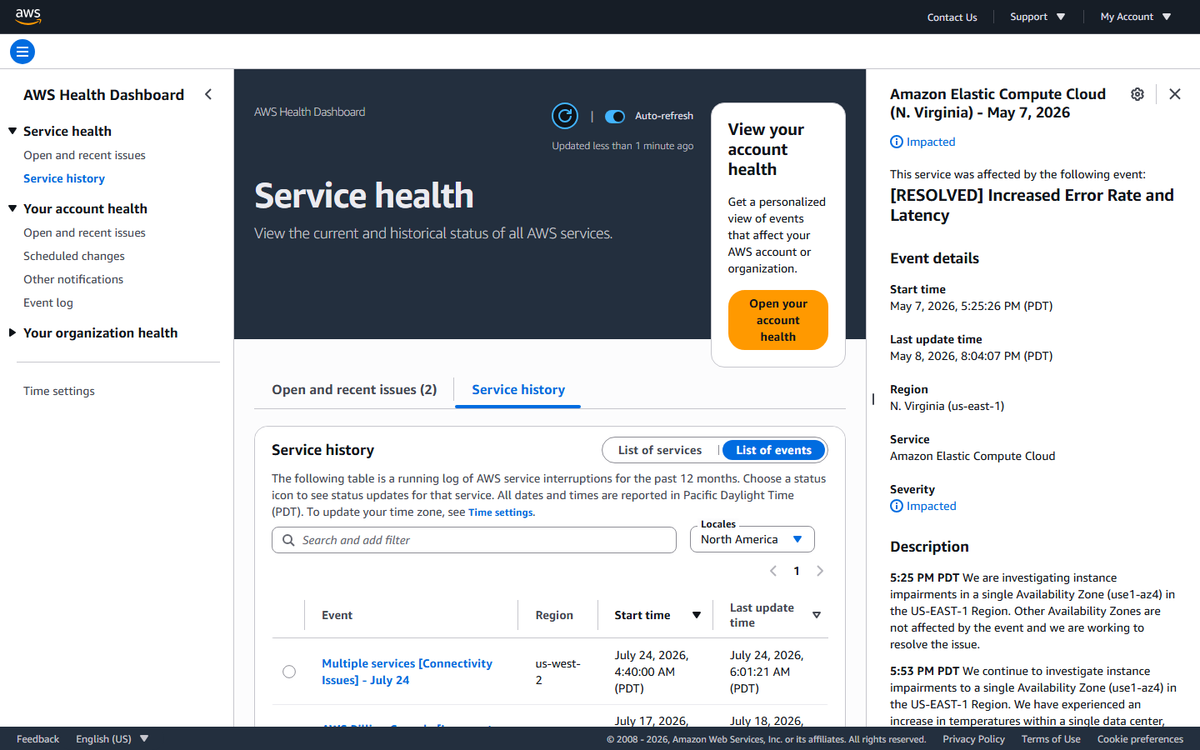The height and width of the screenshot is (750, 1200).
Task: Select the Multiple services event radio button
Action: pos(289,672)
